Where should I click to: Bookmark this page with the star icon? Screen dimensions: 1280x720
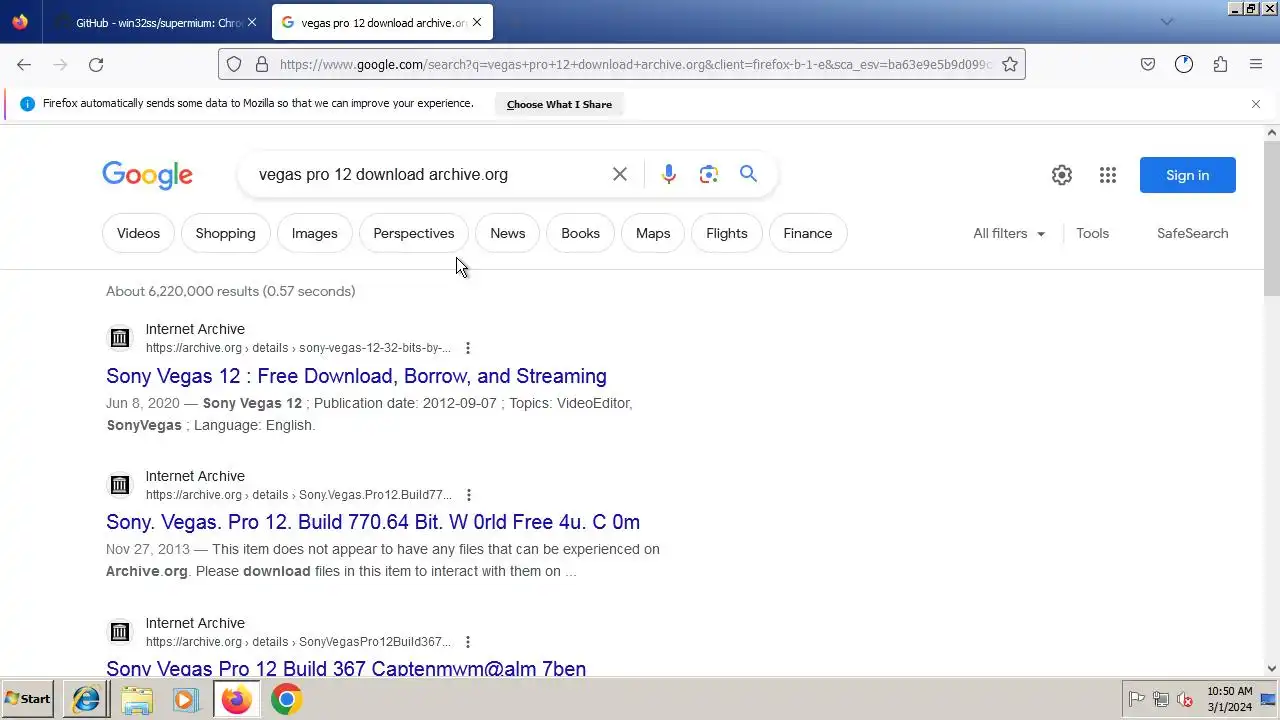click(1010, 64)
